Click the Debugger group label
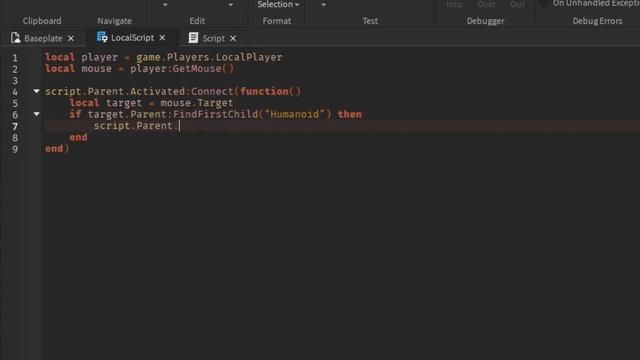Viewport: 640px width, 360px height. [x=485, y=21]
